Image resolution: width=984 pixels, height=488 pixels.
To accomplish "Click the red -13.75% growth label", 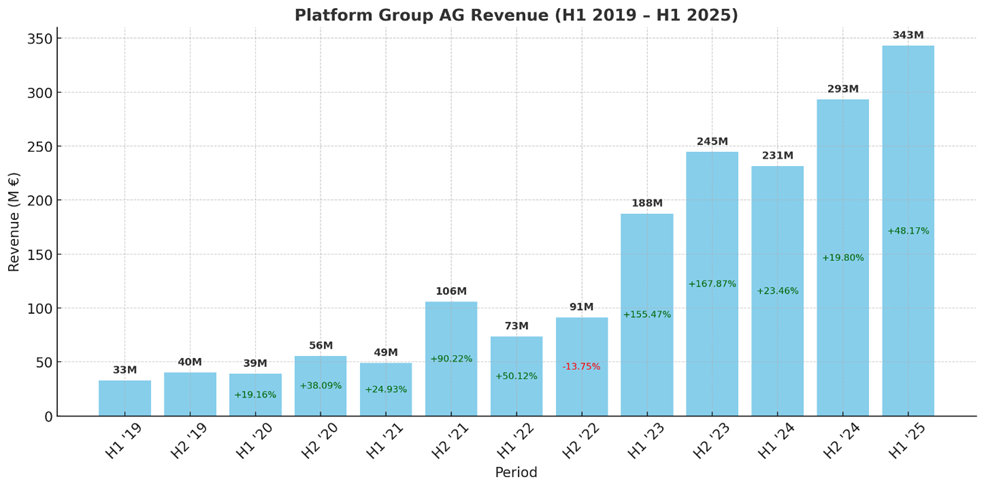I will click(581, 367).
